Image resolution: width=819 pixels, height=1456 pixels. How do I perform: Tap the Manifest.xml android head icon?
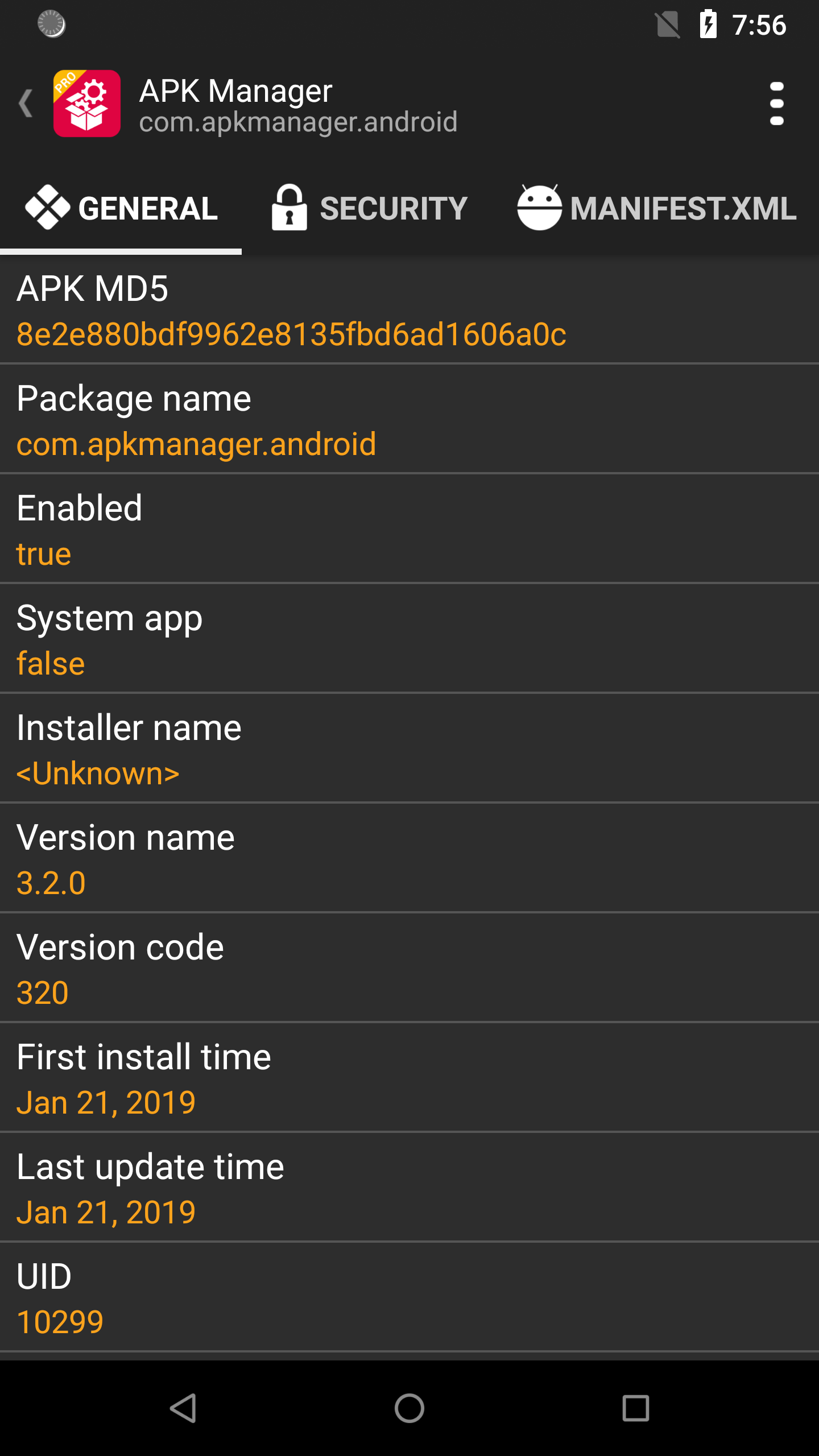[539, 208]
